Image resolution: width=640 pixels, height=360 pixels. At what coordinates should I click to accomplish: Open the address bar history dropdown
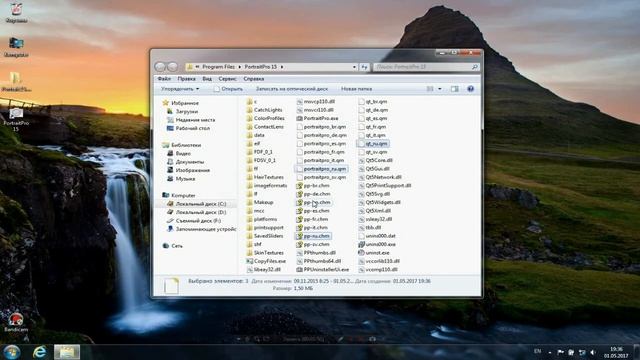click(x=354, y=67)
